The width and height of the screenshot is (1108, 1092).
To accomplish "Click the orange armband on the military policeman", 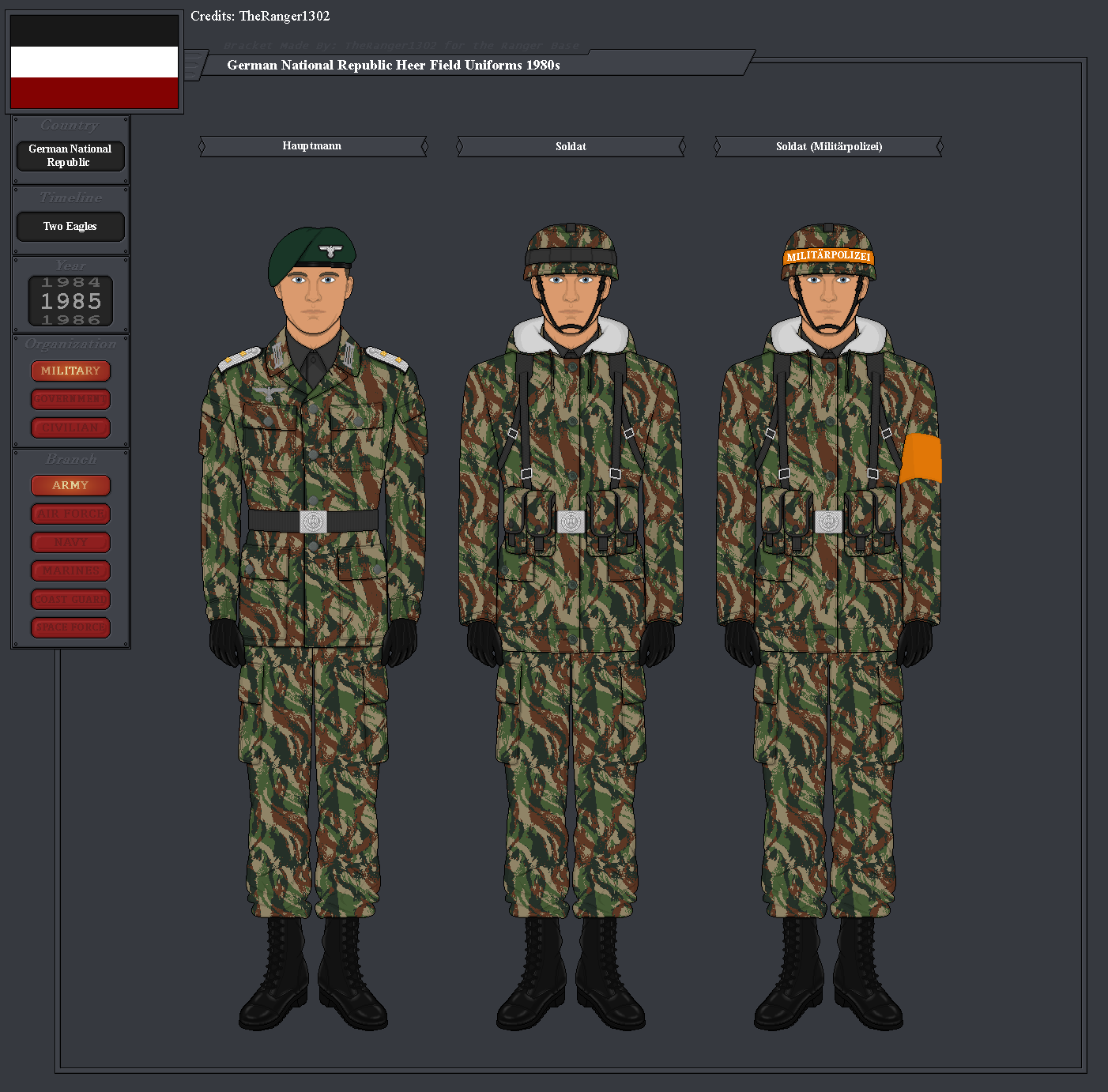I will [921, 458].
